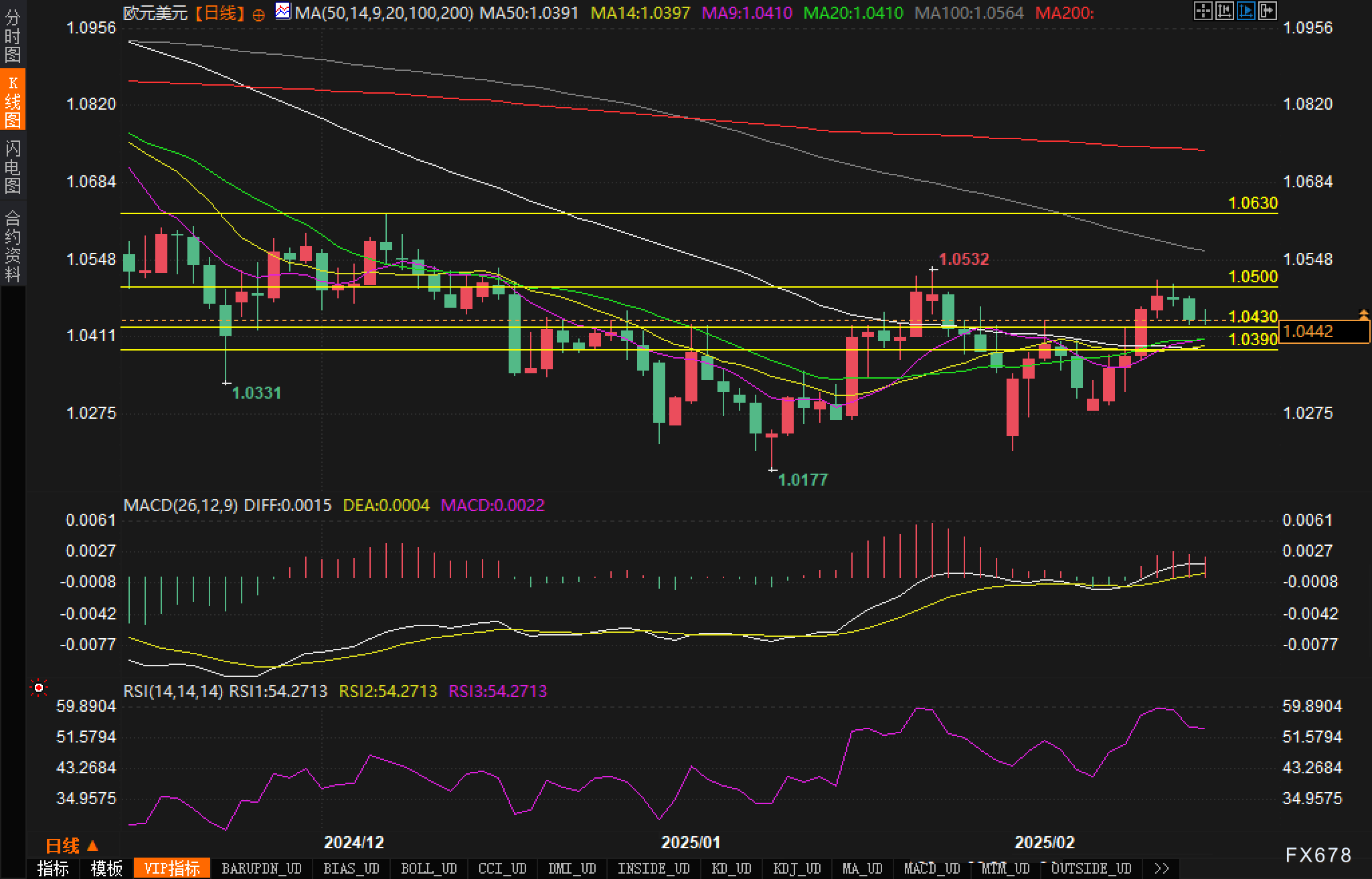The height and width of the screenshot is (879, 1372).
Task: Click the crosshair cursor icon at top right
Action: (1203, 11)
